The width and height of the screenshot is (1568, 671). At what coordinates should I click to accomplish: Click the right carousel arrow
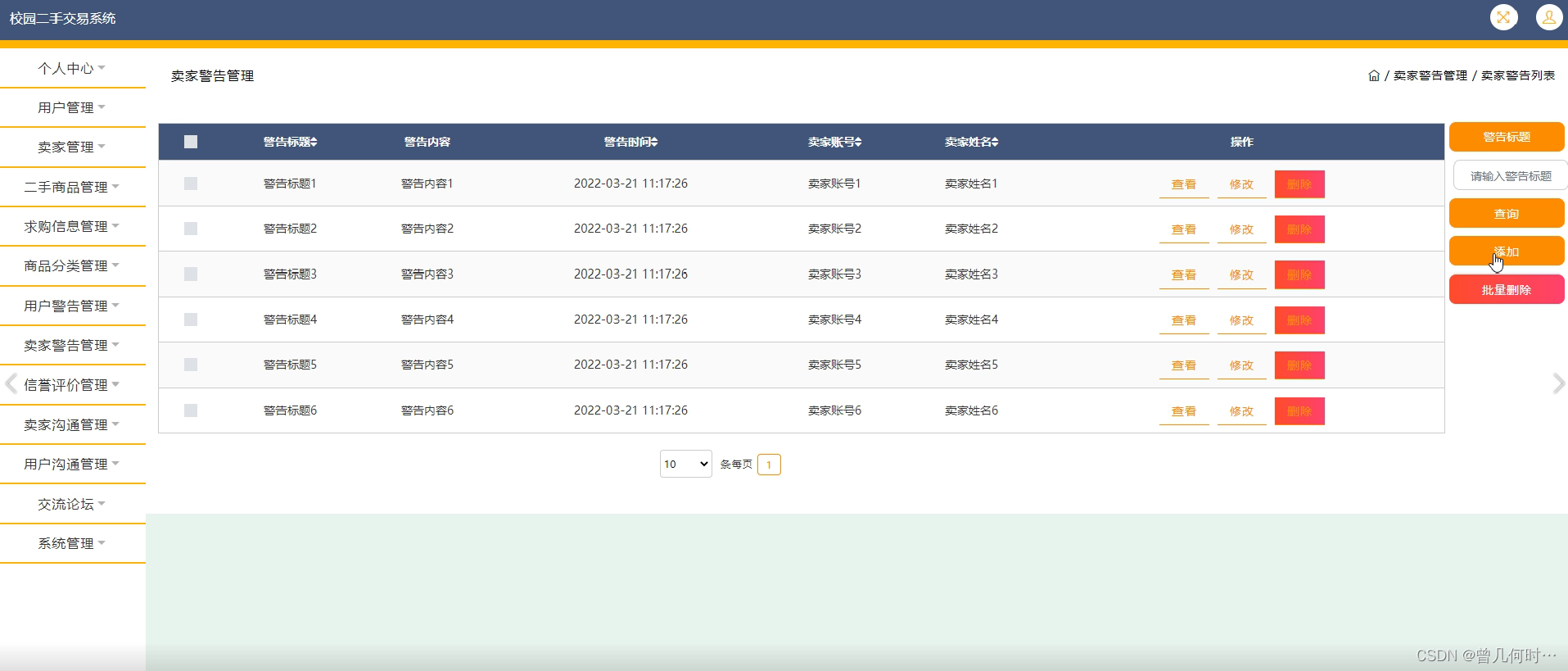1558,383
